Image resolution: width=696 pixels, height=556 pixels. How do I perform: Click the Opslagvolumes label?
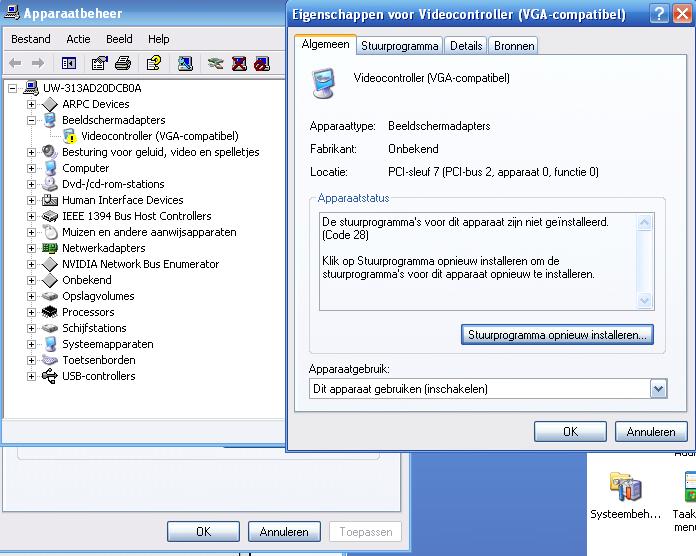[98, 296]
